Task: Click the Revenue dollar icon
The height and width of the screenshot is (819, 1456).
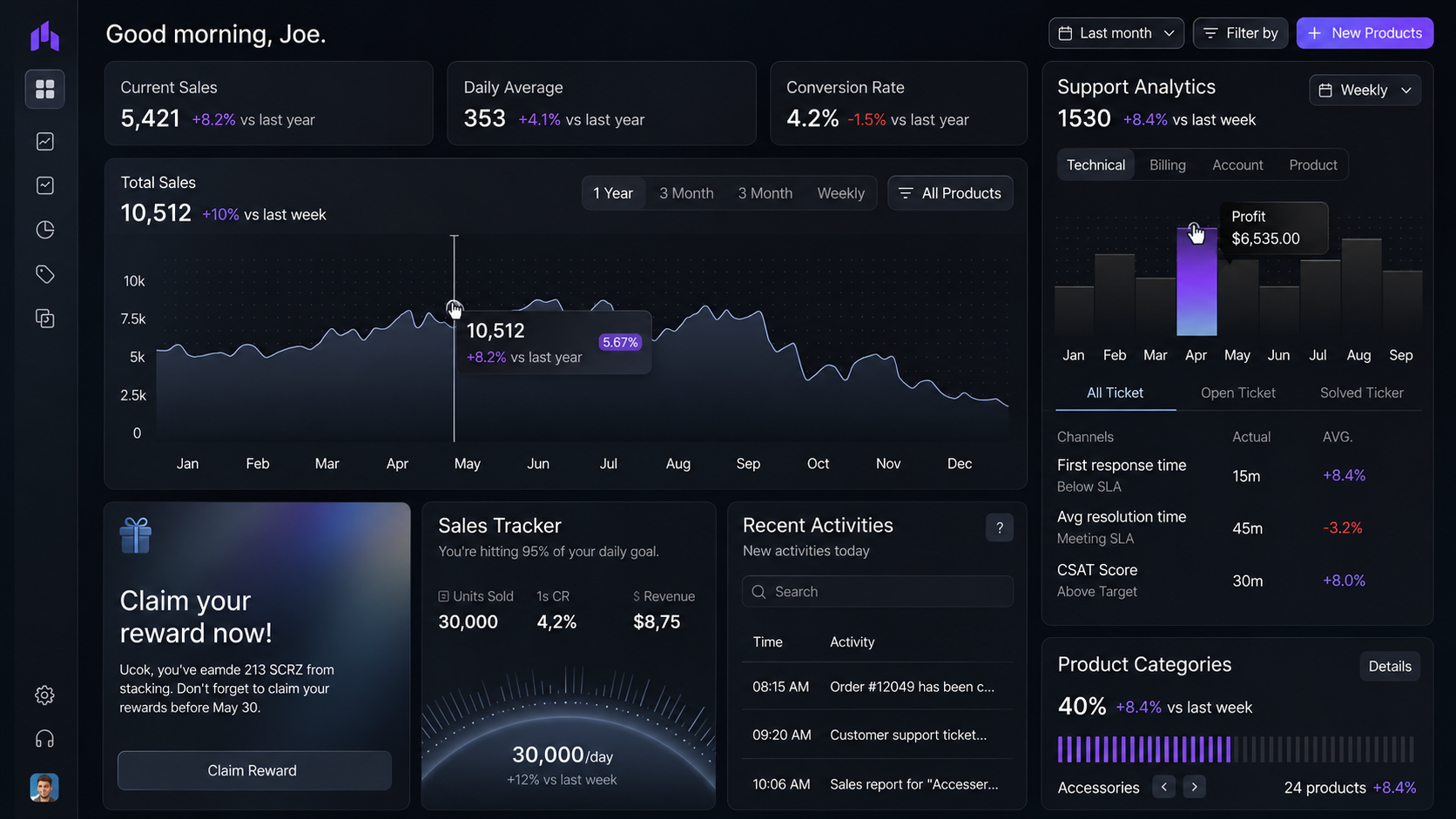Action: pyautogui.click(x=637, y=596)
